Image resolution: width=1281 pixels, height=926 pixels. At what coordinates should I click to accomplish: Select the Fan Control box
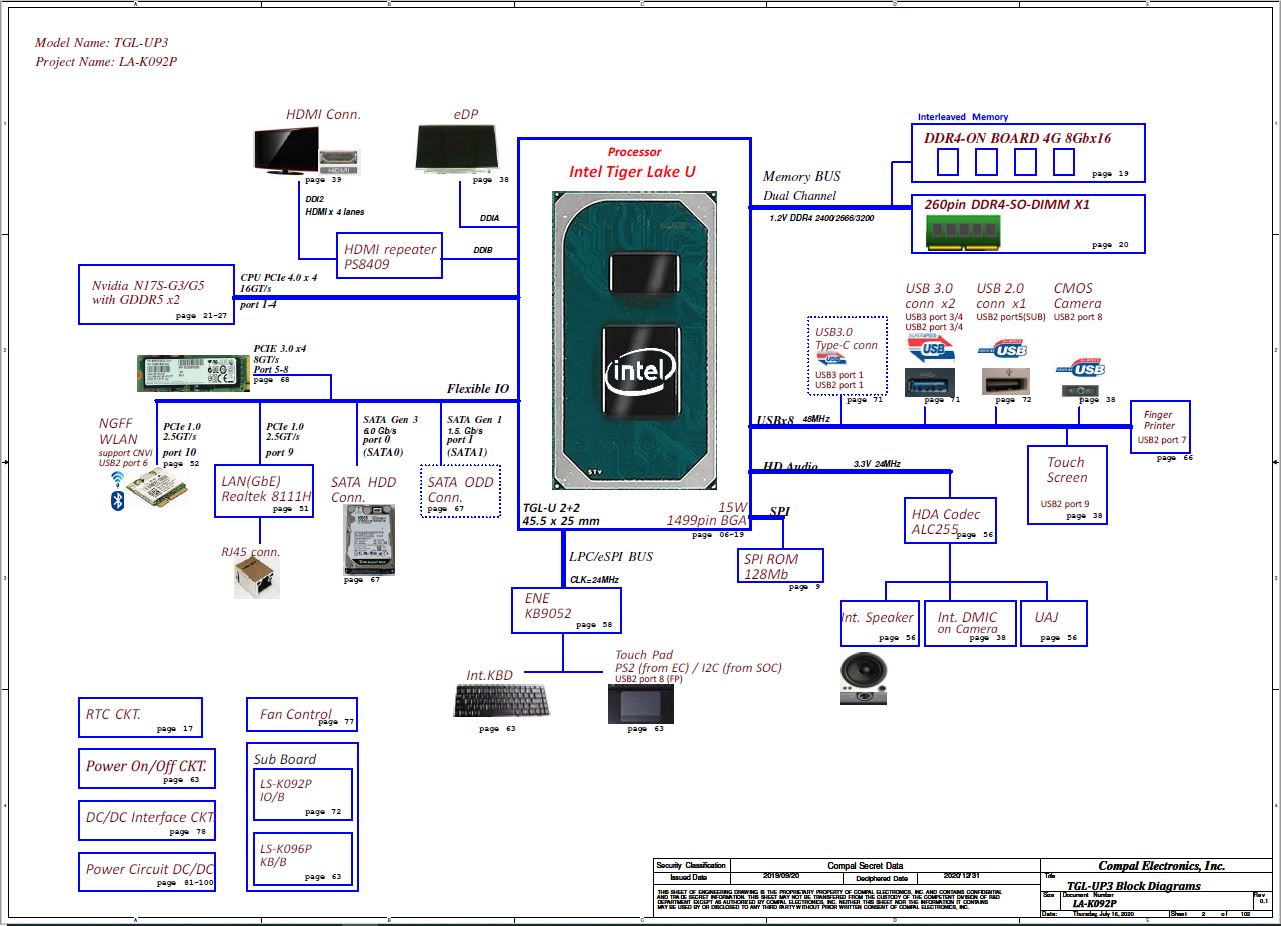click(301, 714)
